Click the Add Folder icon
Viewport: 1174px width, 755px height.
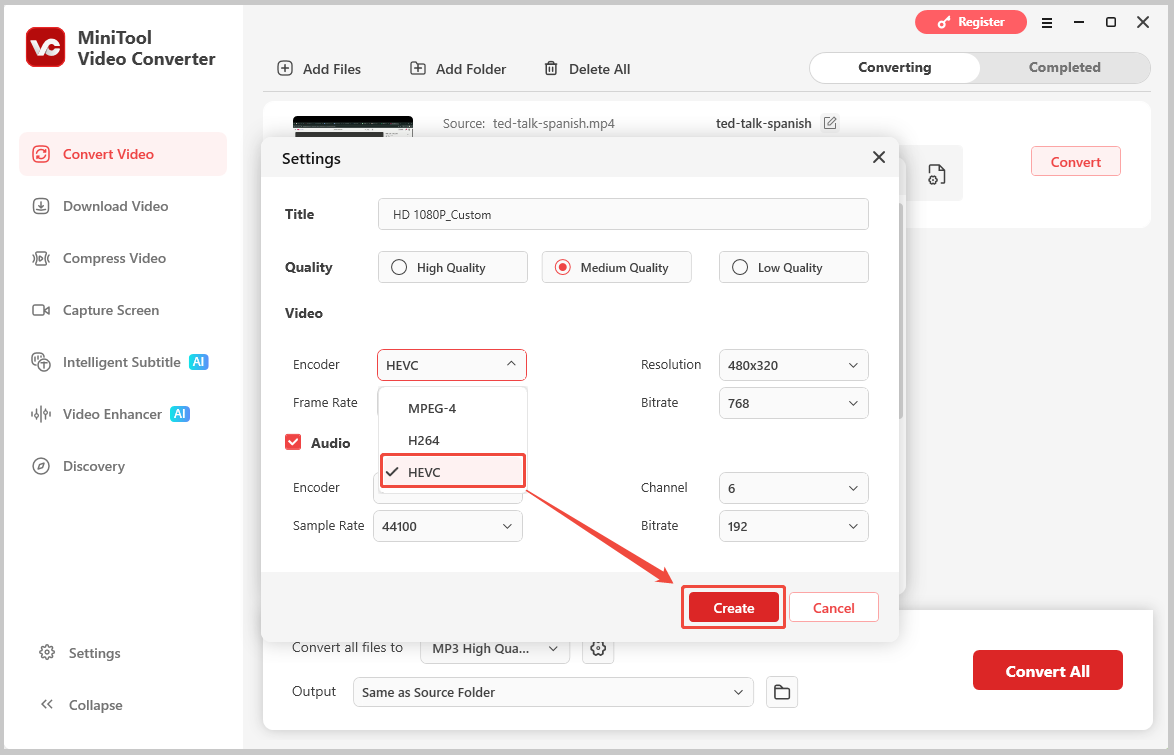418,68
